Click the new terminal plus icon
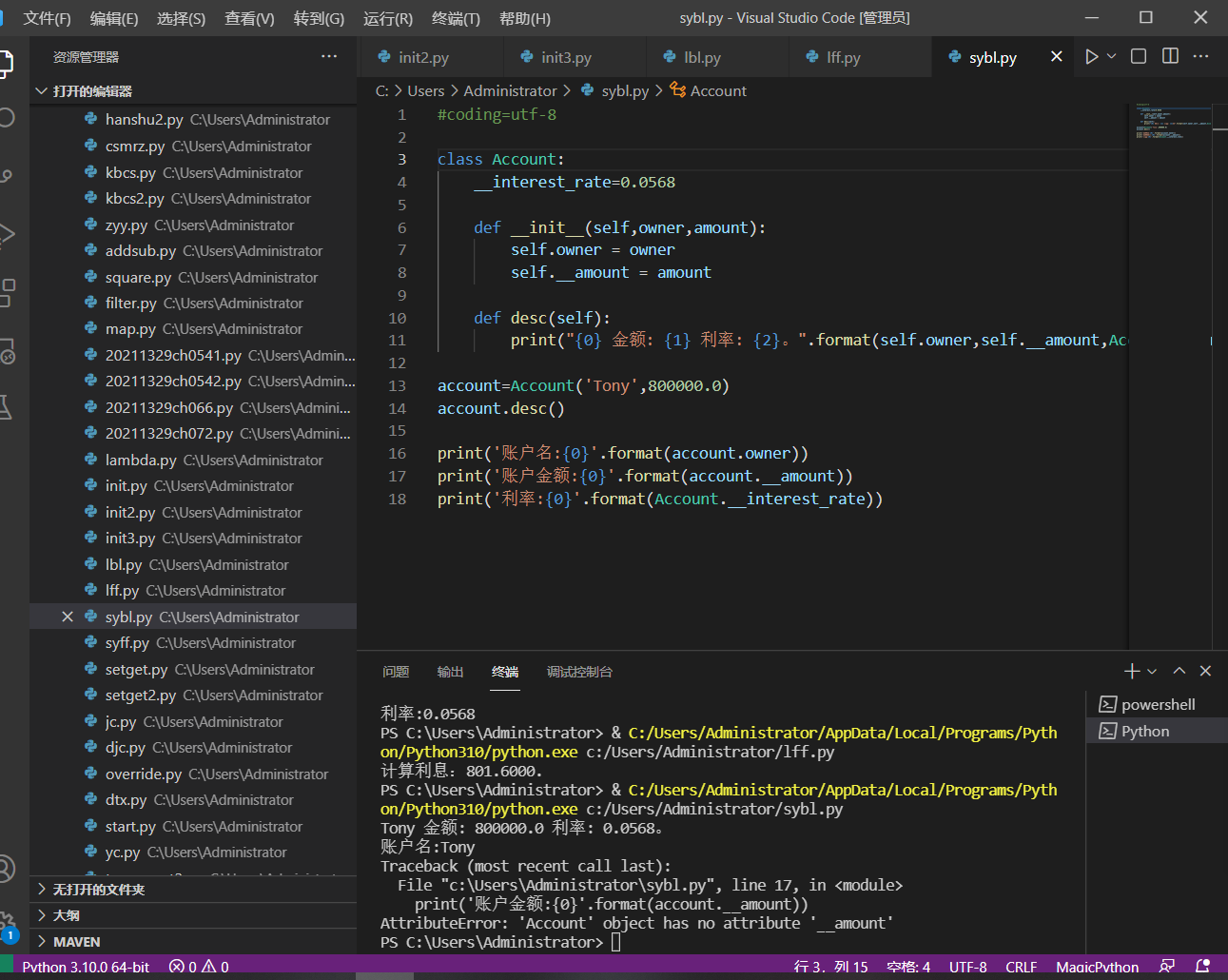 click(1131, 672)
